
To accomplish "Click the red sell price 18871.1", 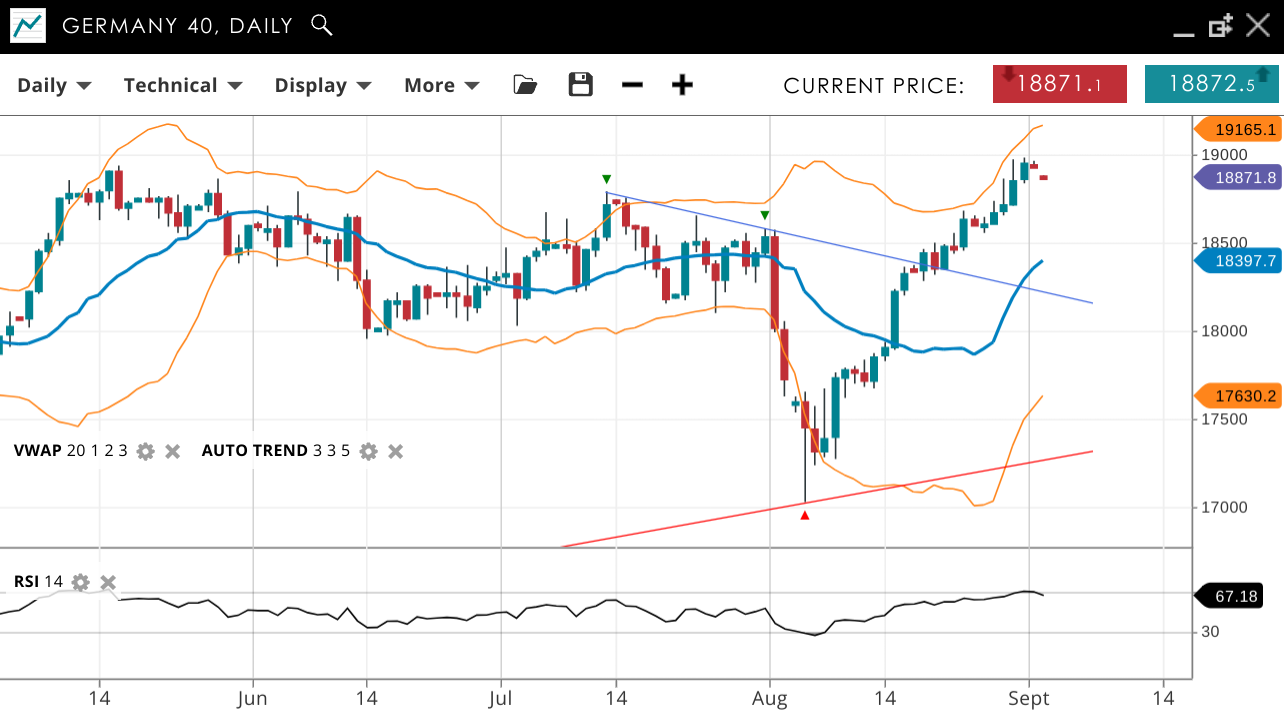I will 1060,84.
